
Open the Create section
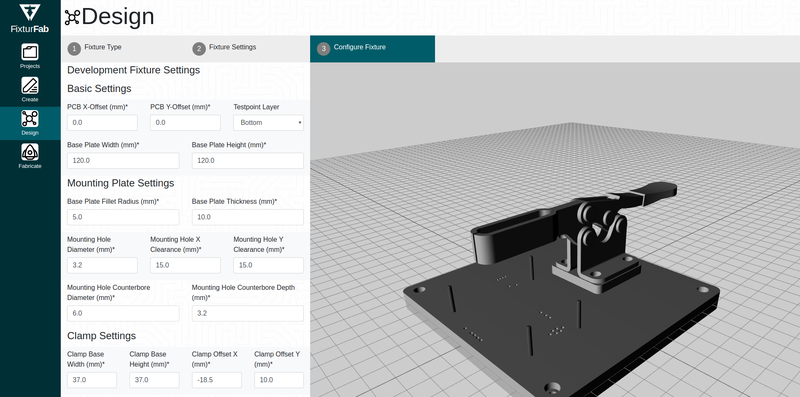tap(30, 89)
